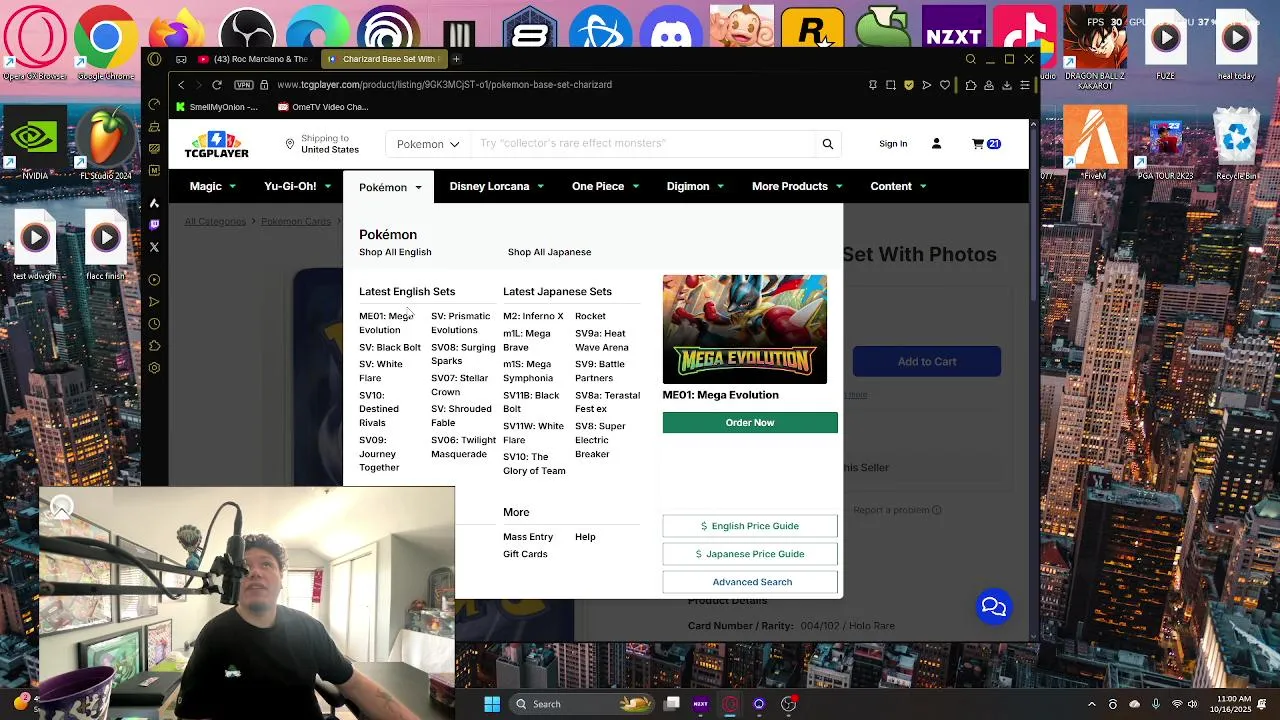Image resolution: width=1280 pixels, height=720 pixels.
Task: Open the Player icon in Opera sidebar
Action: (154, 280)
